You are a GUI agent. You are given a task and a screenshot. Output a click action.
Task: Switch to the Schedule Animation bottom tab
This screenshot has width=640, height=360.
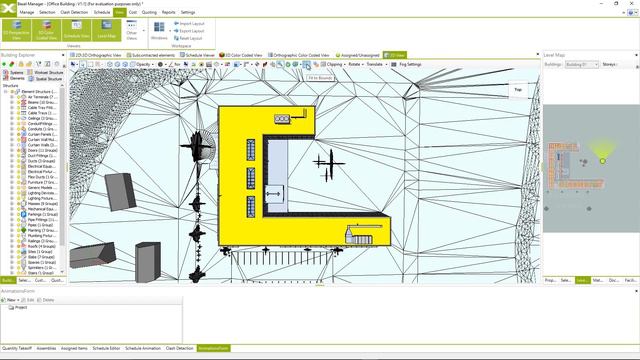point(142,348)
